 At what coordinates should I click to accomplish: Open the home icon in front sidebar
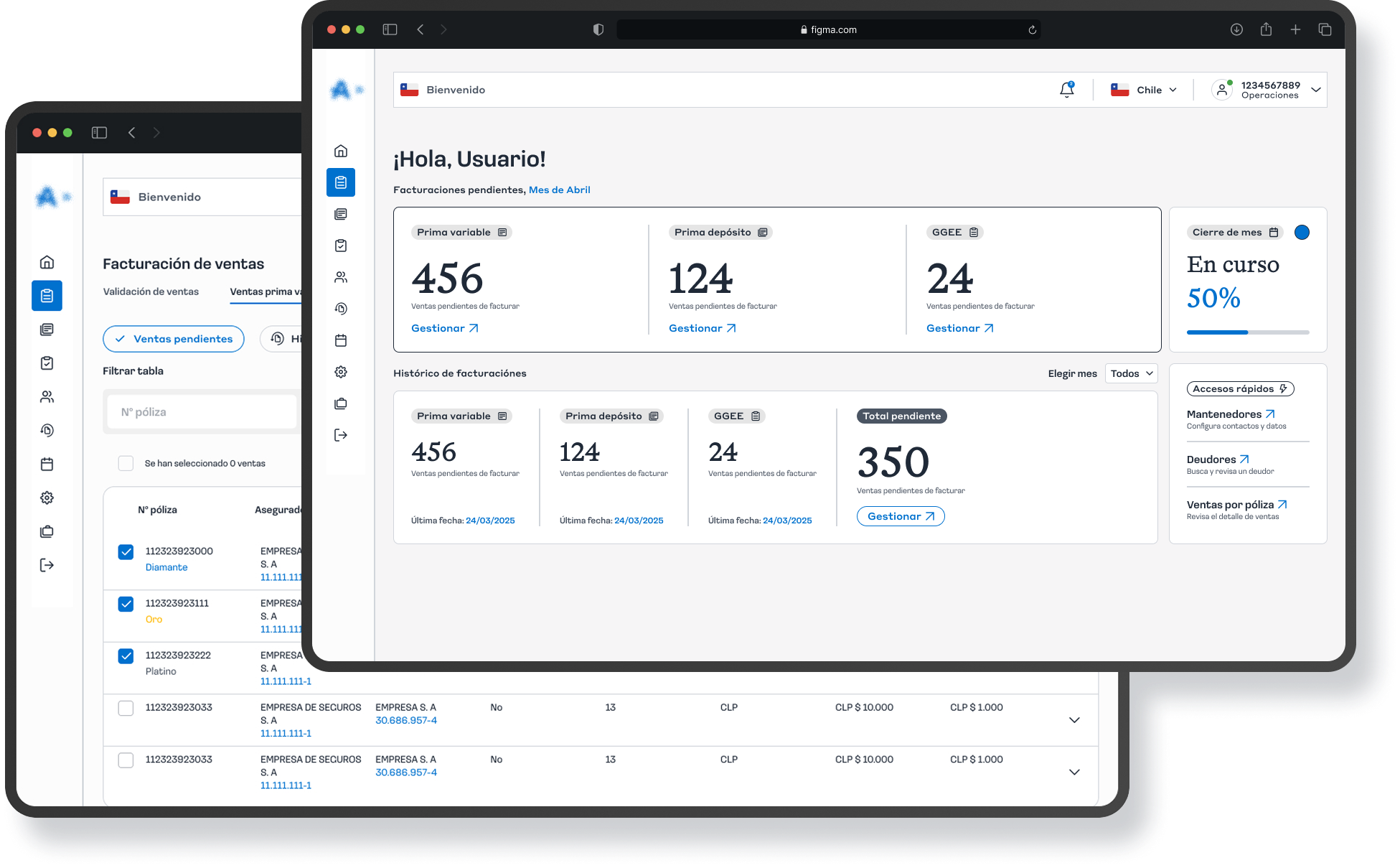click(341, 151)
